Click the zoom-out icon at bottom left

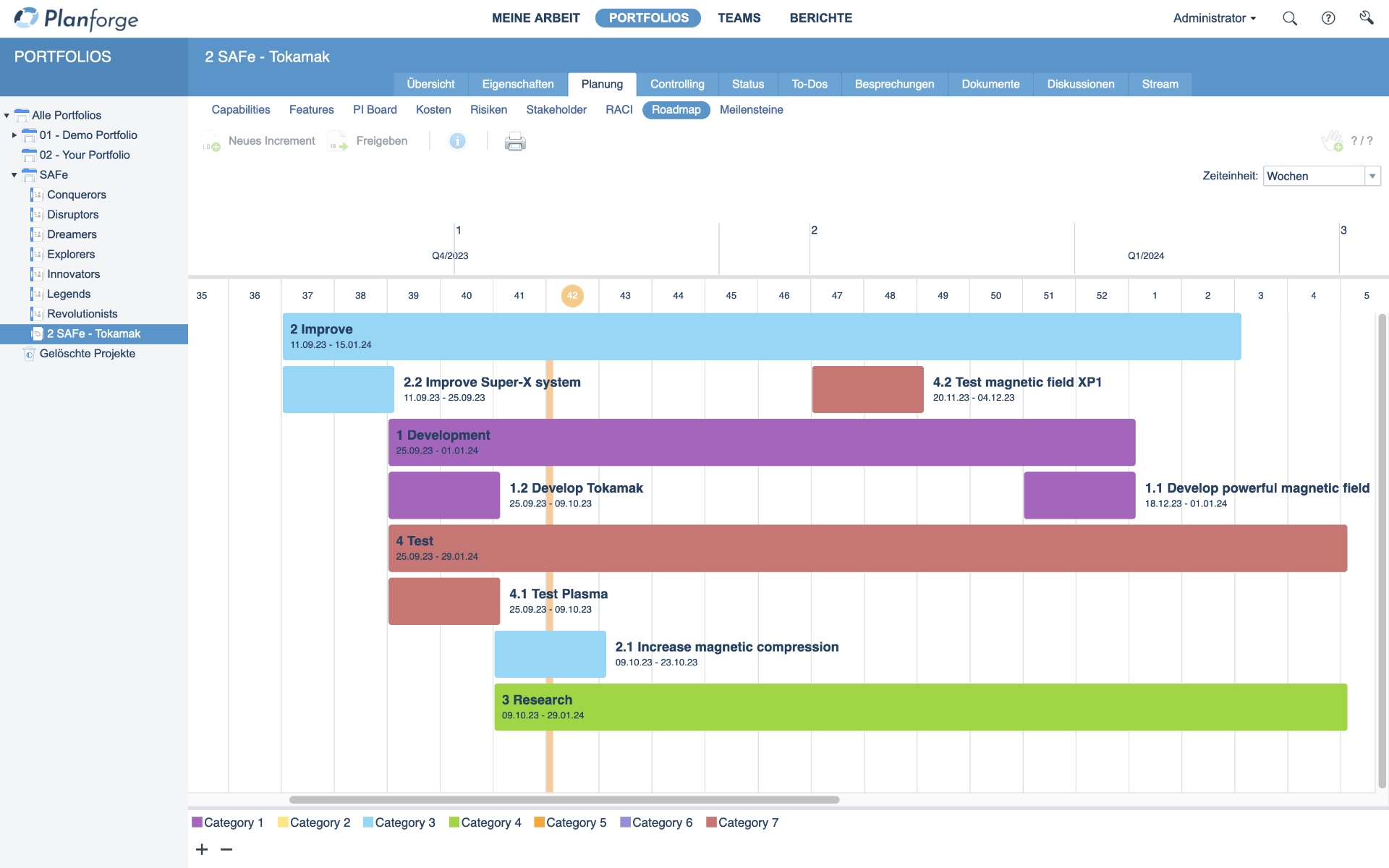click(226, 850)
